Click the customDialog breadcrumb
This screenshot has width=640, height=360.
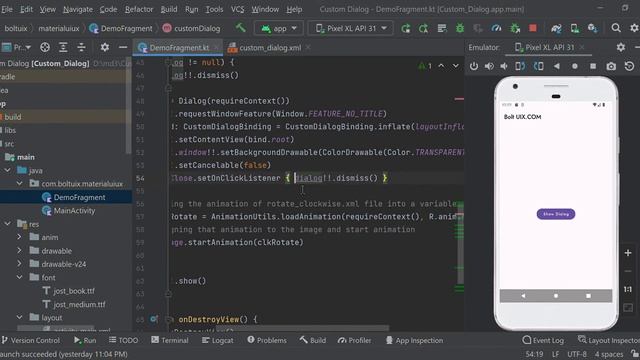pyautogui.click(x=191, y=29)
